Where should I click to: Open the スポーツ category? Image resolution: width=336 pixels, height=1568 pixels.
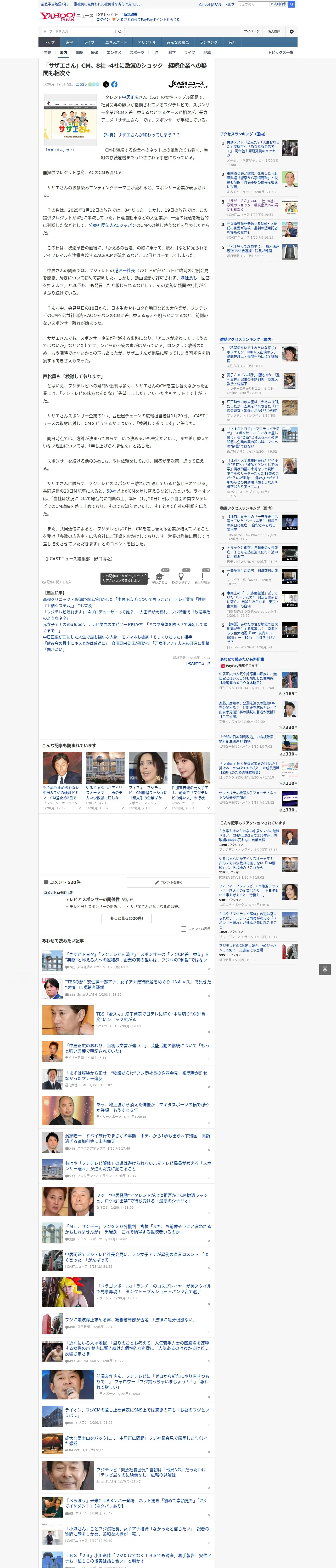(137, 52)
